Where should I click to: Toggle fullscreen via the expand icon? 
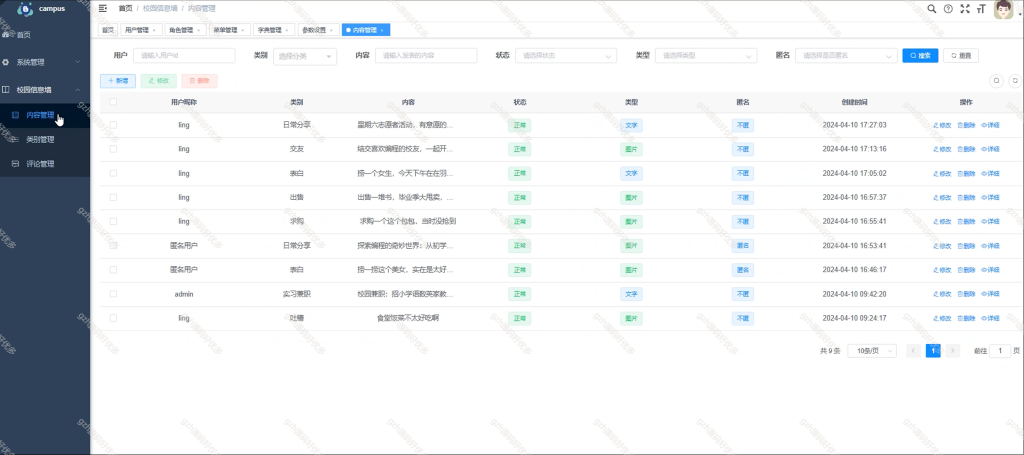(x=965, y=8)
